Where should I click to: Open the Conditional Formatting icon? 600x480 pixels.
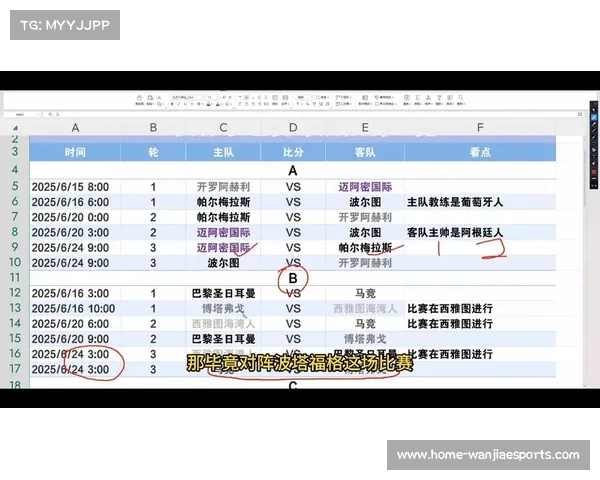pyautogui.click(x=365, y=98)
